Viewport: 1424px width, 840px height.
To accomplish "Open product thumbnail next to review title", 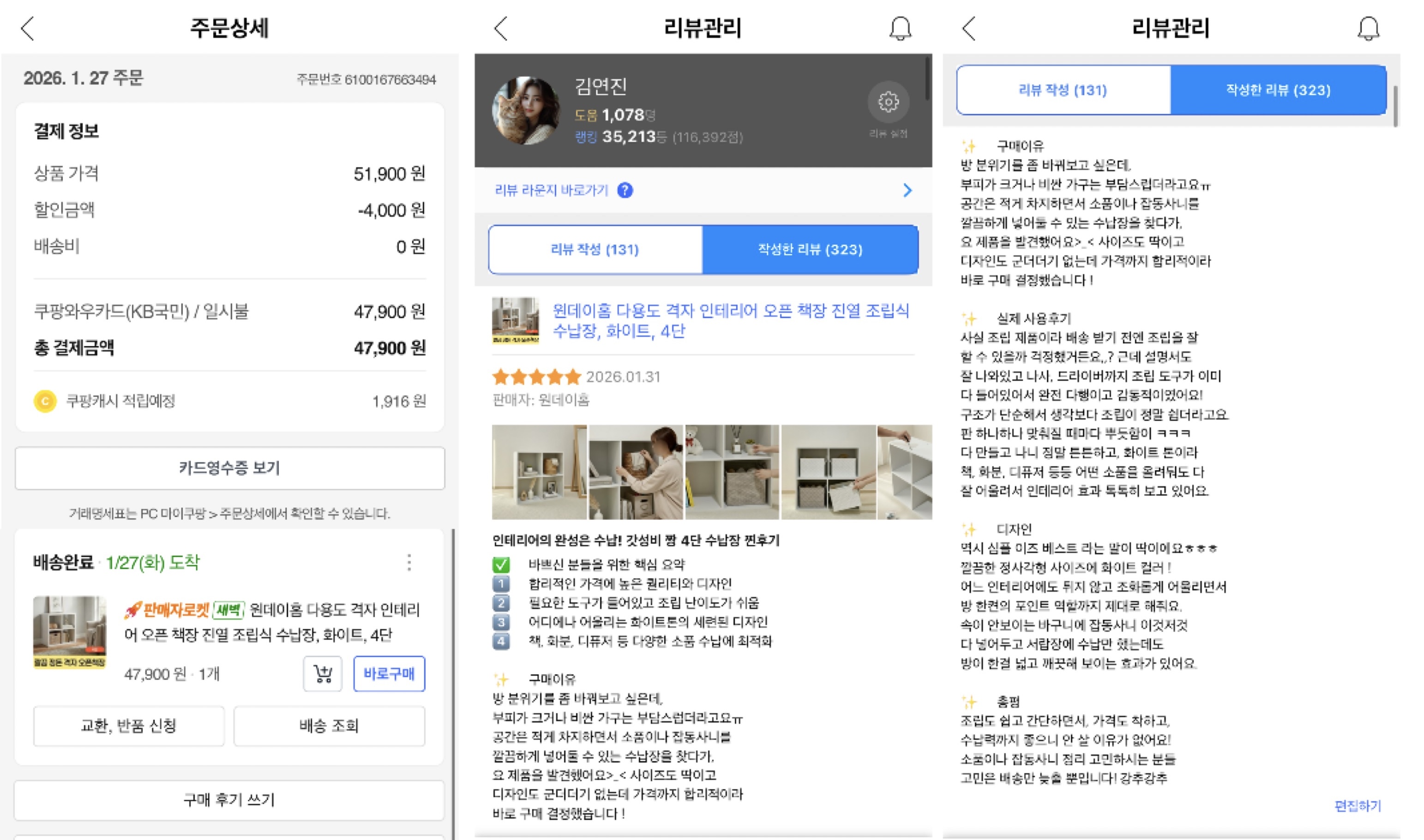I will tap(515, 320).
